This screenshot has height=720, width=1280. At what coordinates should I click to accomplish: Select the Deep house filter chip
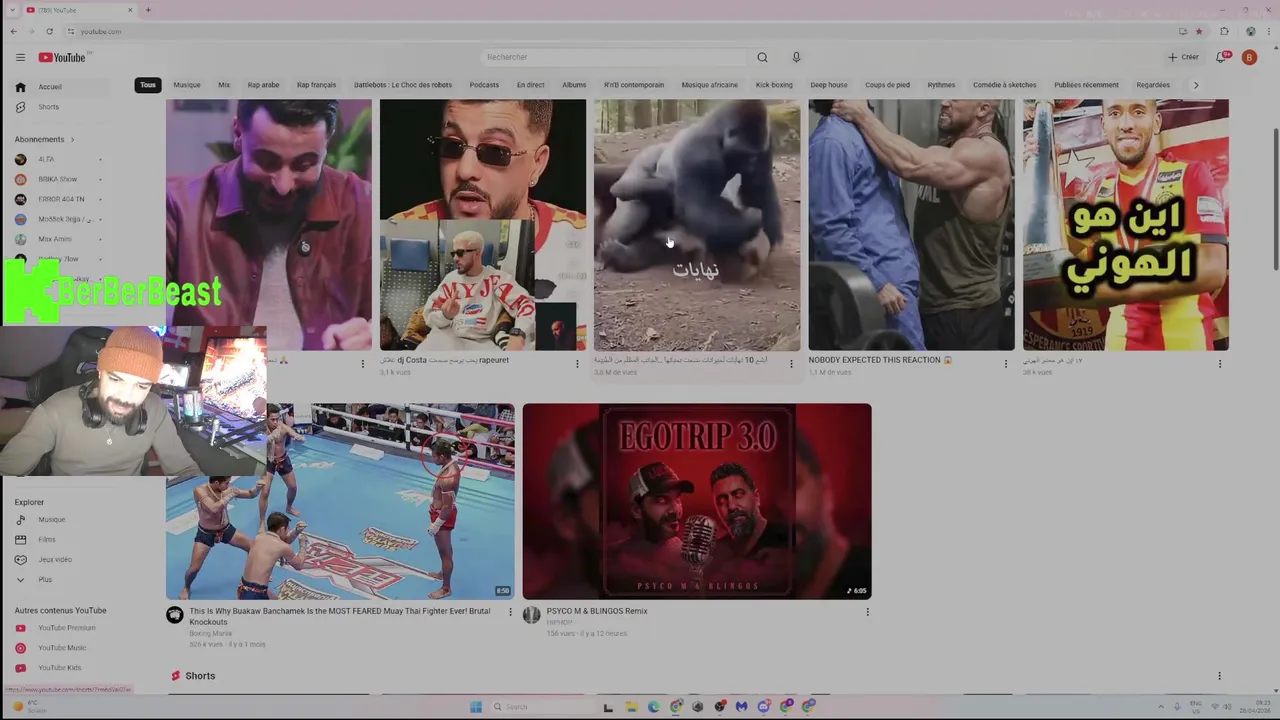829,85
